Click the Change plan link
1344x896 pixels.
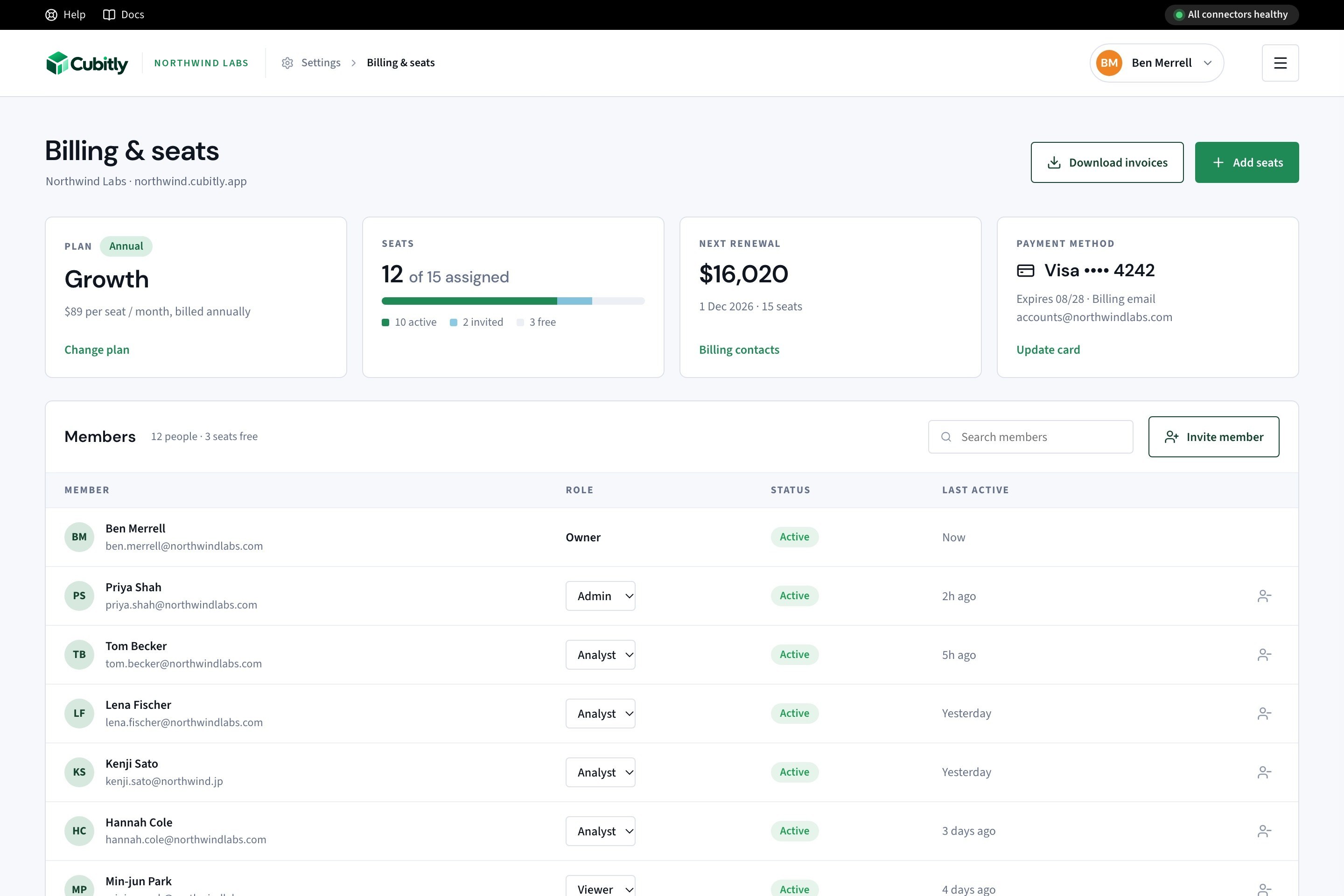click(x=97, y=350)
